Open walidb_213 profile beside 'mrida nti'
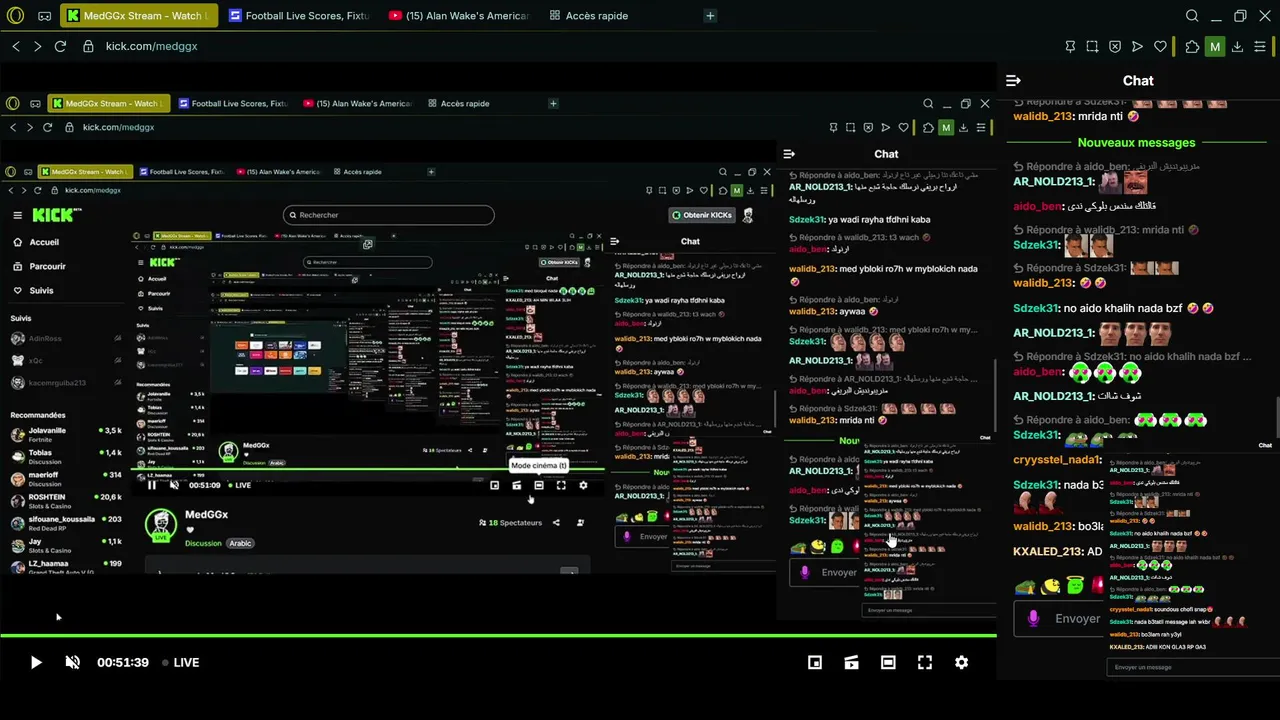Image resolution: width=1280 pixels, height=720 pixels. (1043, 116)
